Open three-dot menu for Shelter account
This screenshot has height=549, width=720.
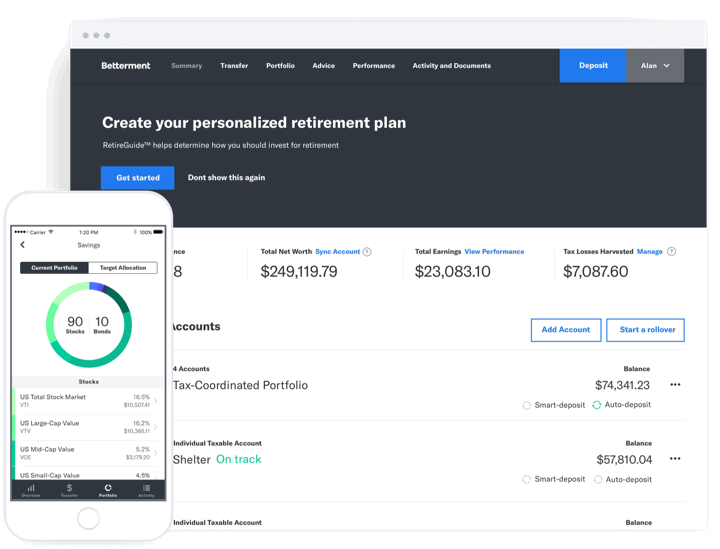click(x=675, y=459)
